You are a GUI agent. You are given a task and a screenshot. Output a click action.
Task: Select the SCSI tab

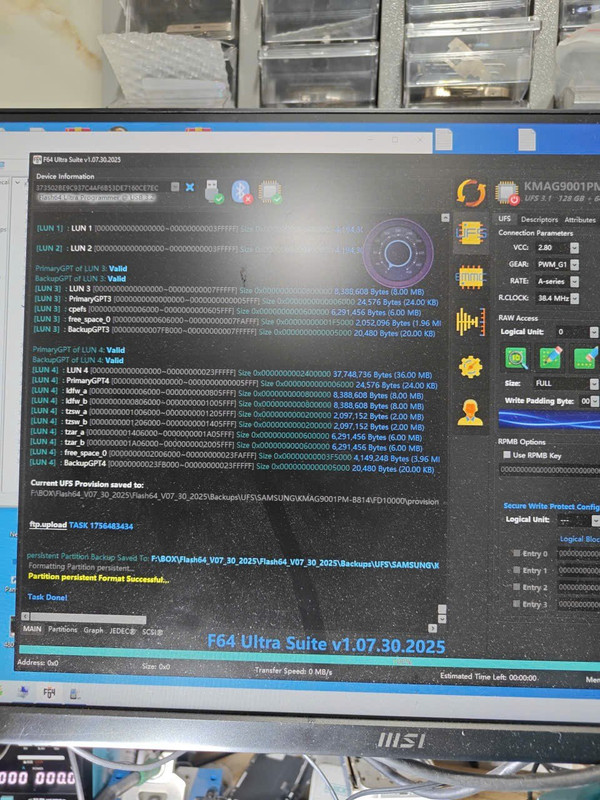tap(152, 632)
